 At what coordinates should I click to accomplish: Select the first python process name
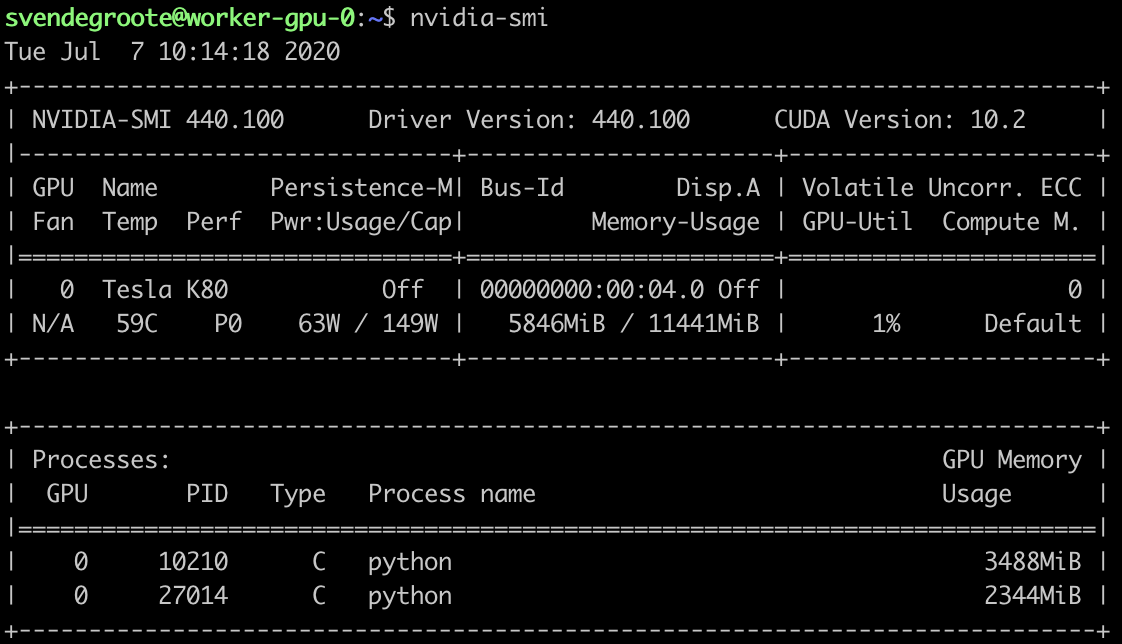[x=410, y=561]
